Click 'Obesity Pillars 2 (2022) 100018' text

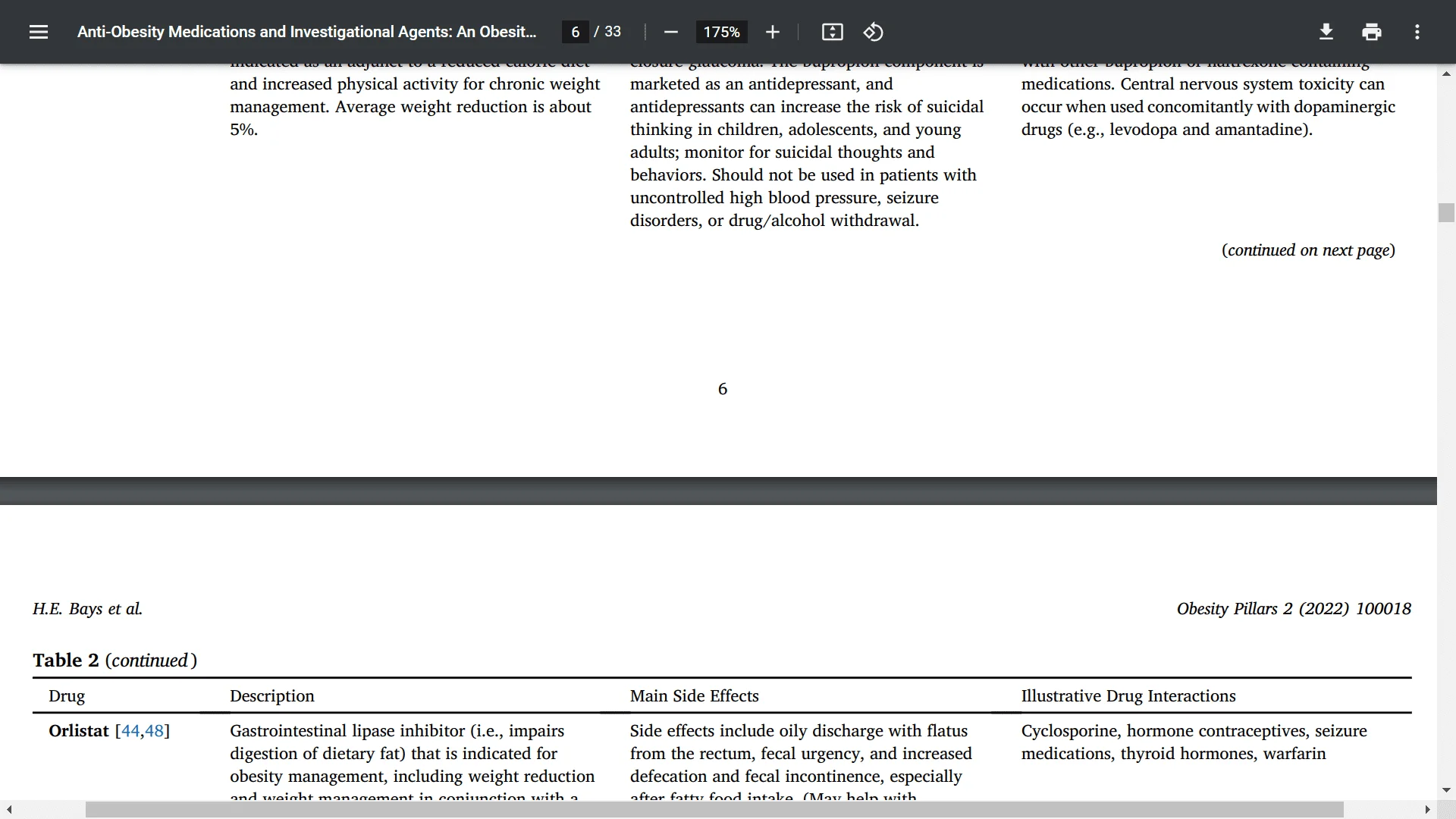1294,609
